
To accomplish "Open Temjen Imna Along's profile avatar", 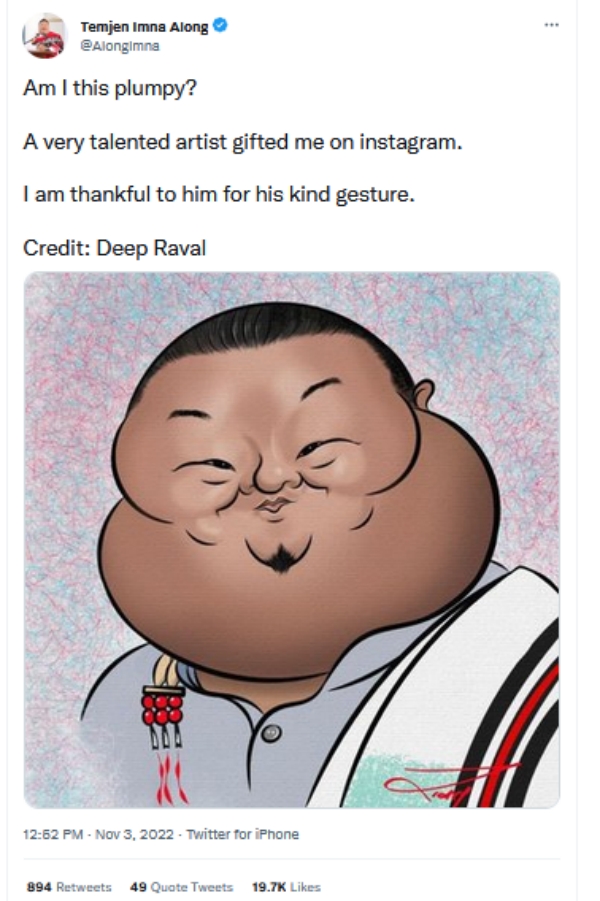I will pos(44,36).
